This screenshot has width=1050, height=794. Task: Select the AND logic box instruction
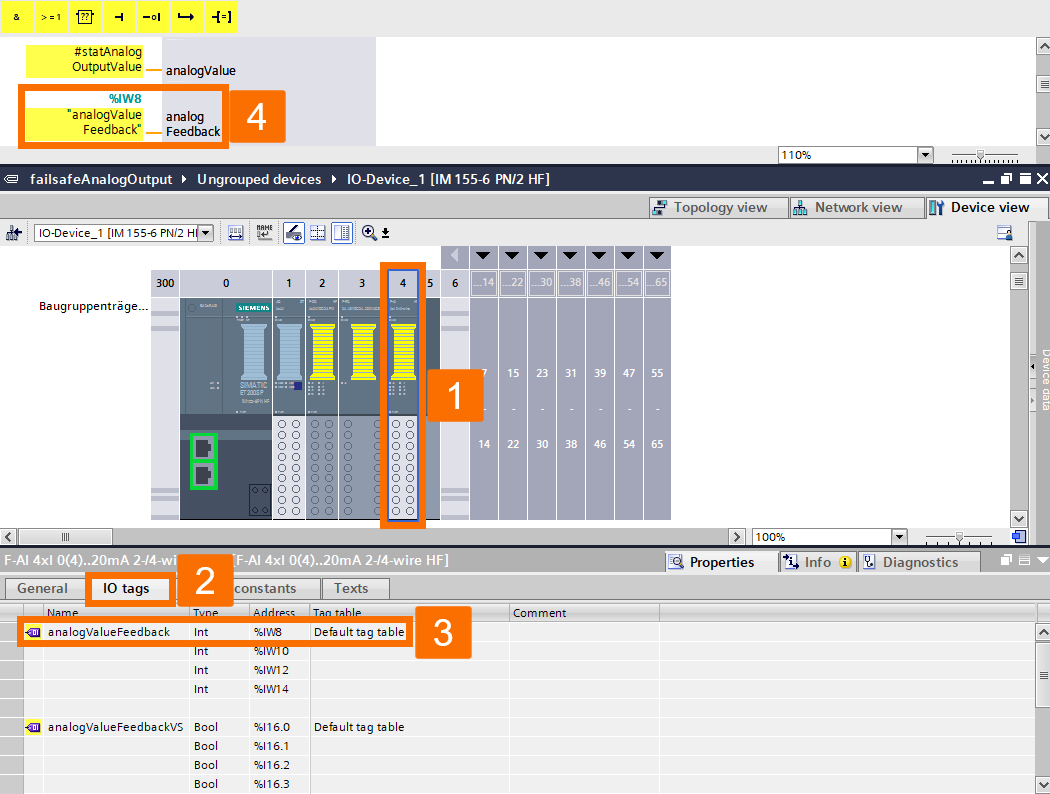point(16,16)
